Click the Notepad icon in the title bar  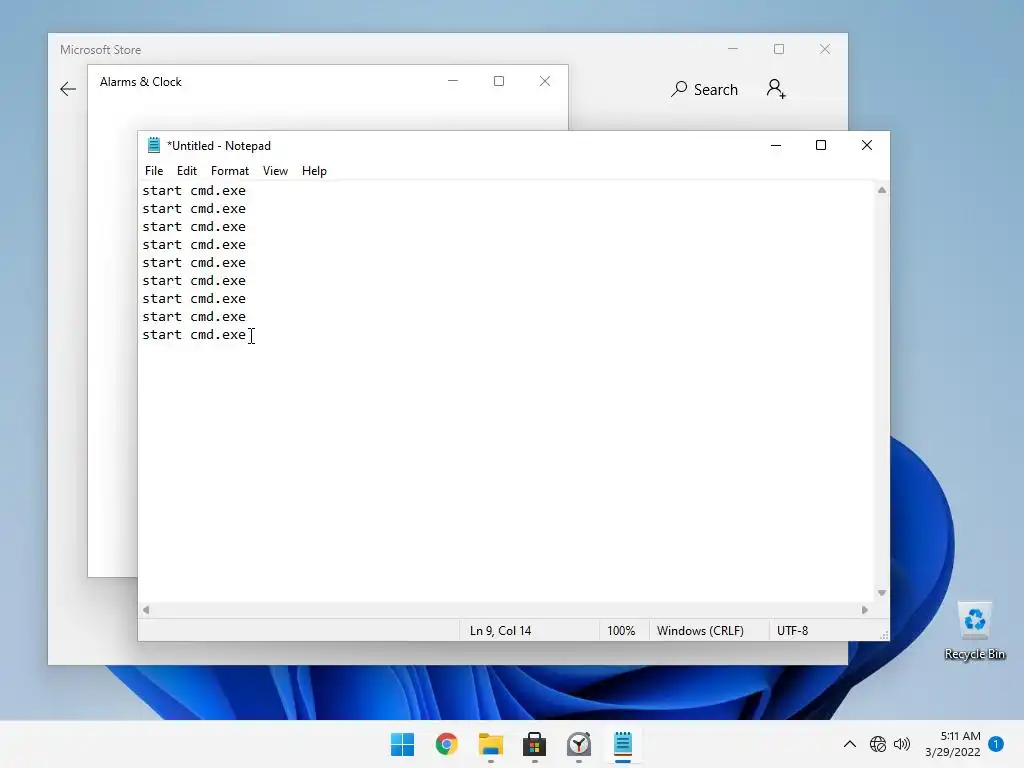click(x=153, y=145)
